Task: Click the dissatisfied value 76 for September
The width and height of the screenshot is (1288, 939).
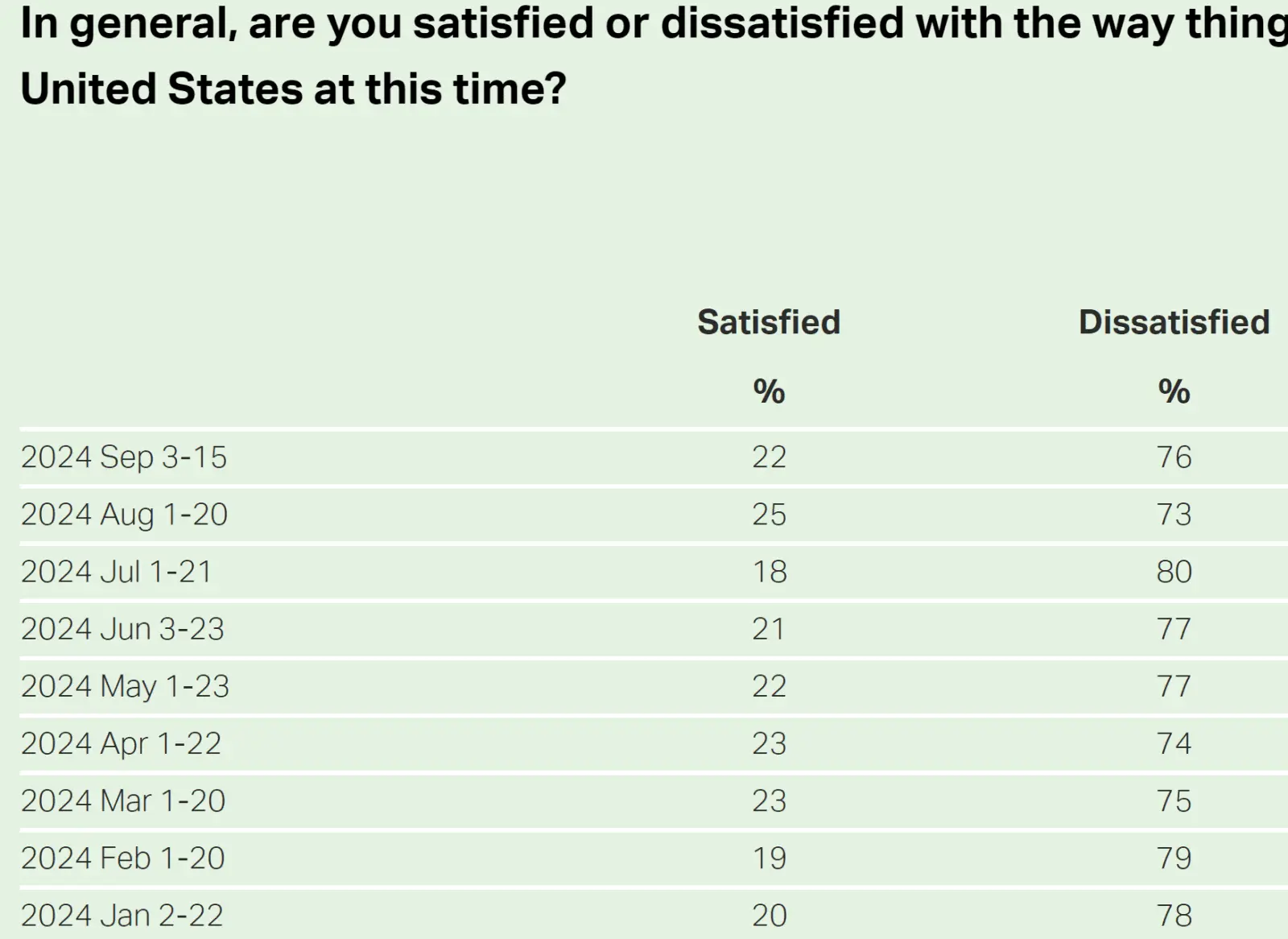Action: click(1174, 457)
